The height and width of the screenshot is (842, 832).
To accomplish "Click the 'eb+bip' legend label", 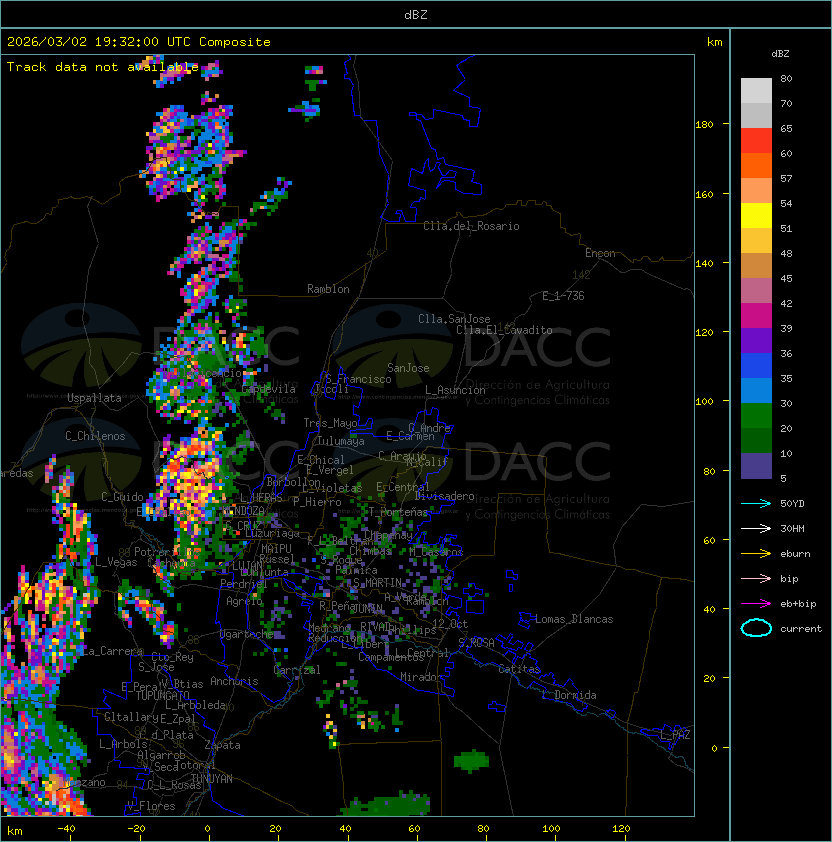I will (798, 604).
